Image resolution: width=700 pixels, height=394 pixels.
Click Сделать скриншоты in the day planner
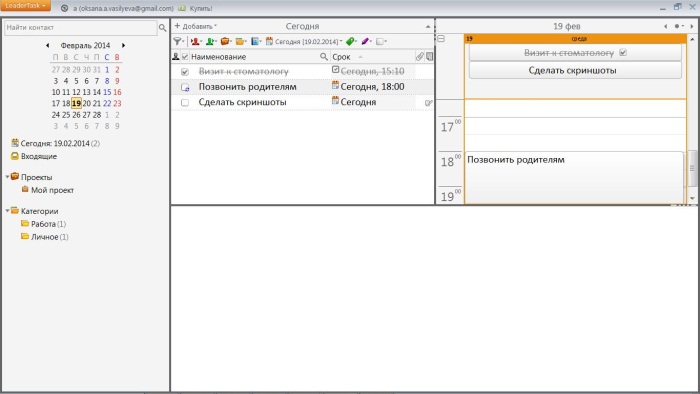575,71
